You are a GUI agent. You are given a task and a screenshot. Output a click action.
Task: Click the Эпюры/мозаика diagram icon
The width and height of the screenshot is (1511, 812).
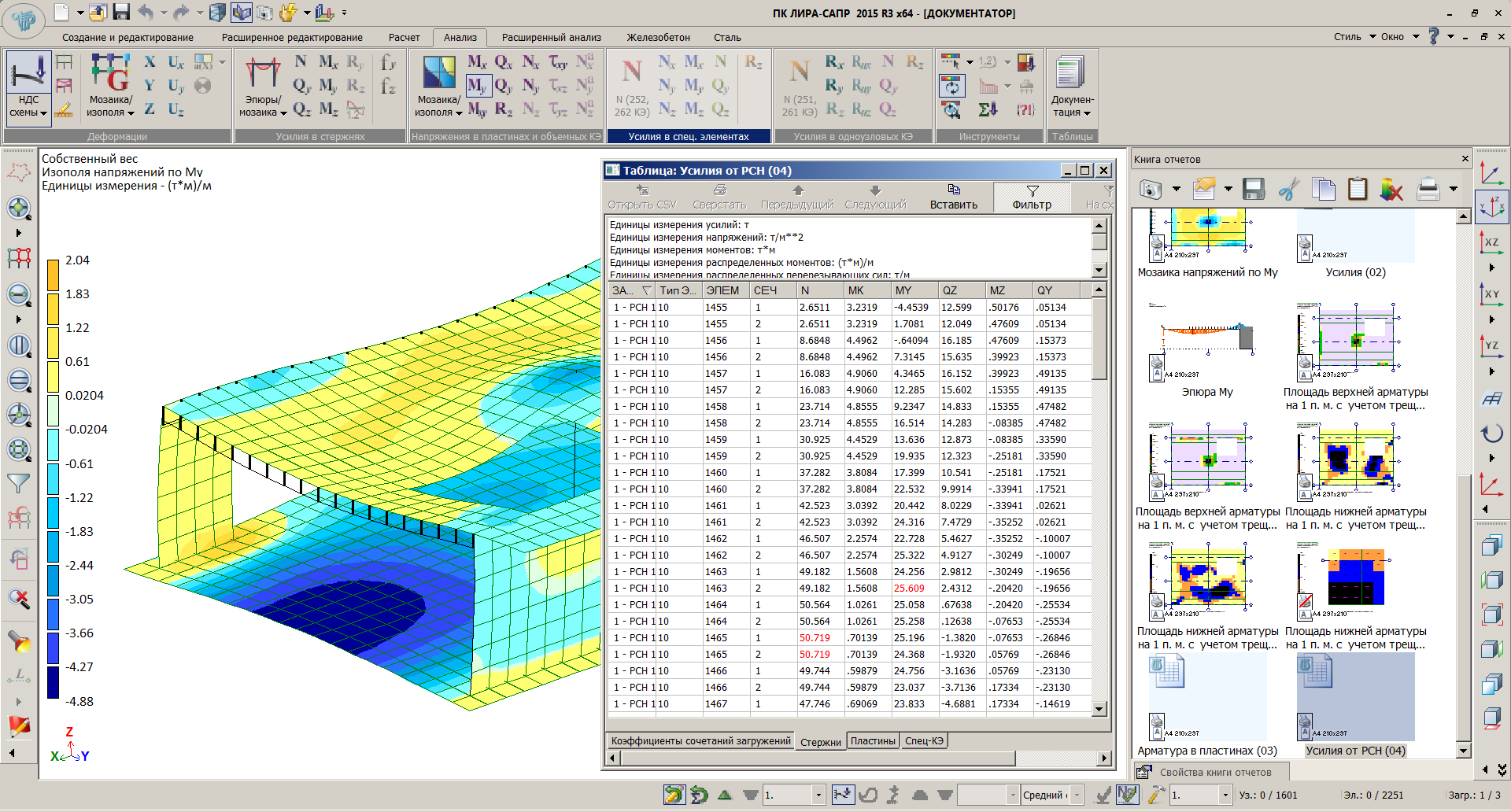(x=262, y=74)
